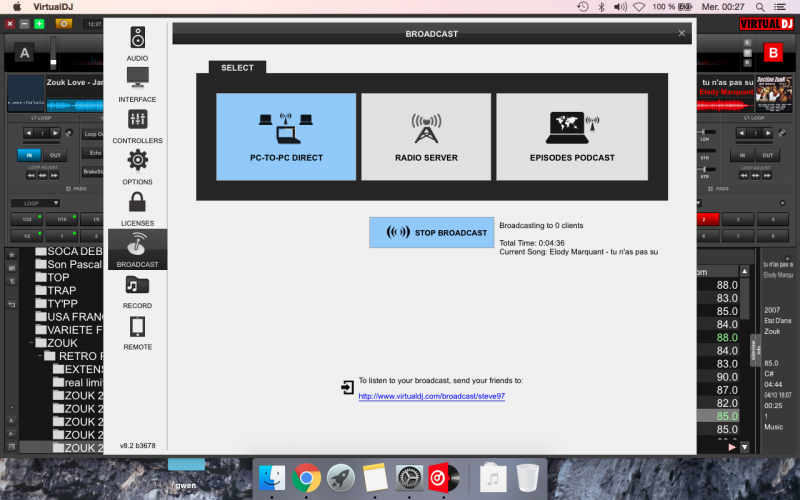Screen dimensions: 800x500
Task: Select the highlighted 85.0 BPM row
Action: coord(718,416)
